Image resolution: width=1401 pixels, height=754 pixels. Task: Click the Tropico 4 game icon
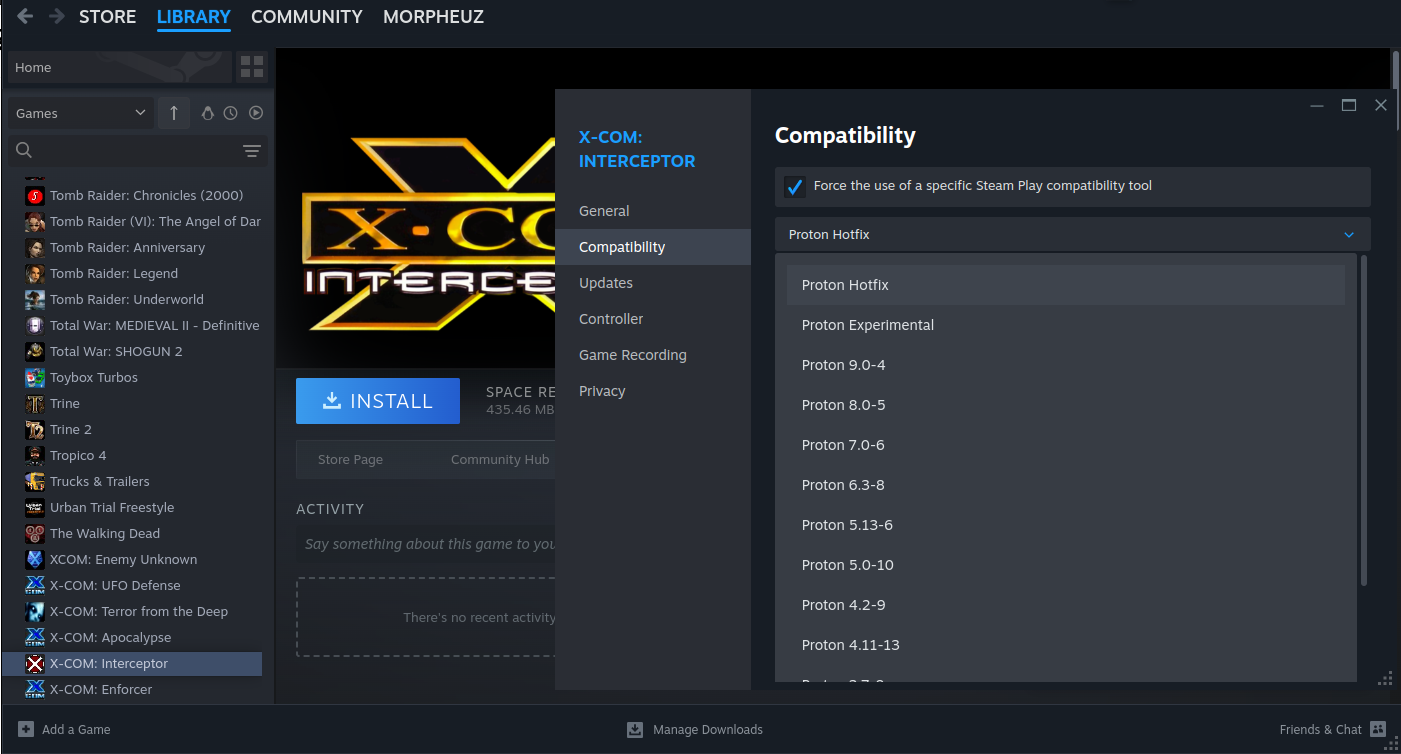pos(35,455)
